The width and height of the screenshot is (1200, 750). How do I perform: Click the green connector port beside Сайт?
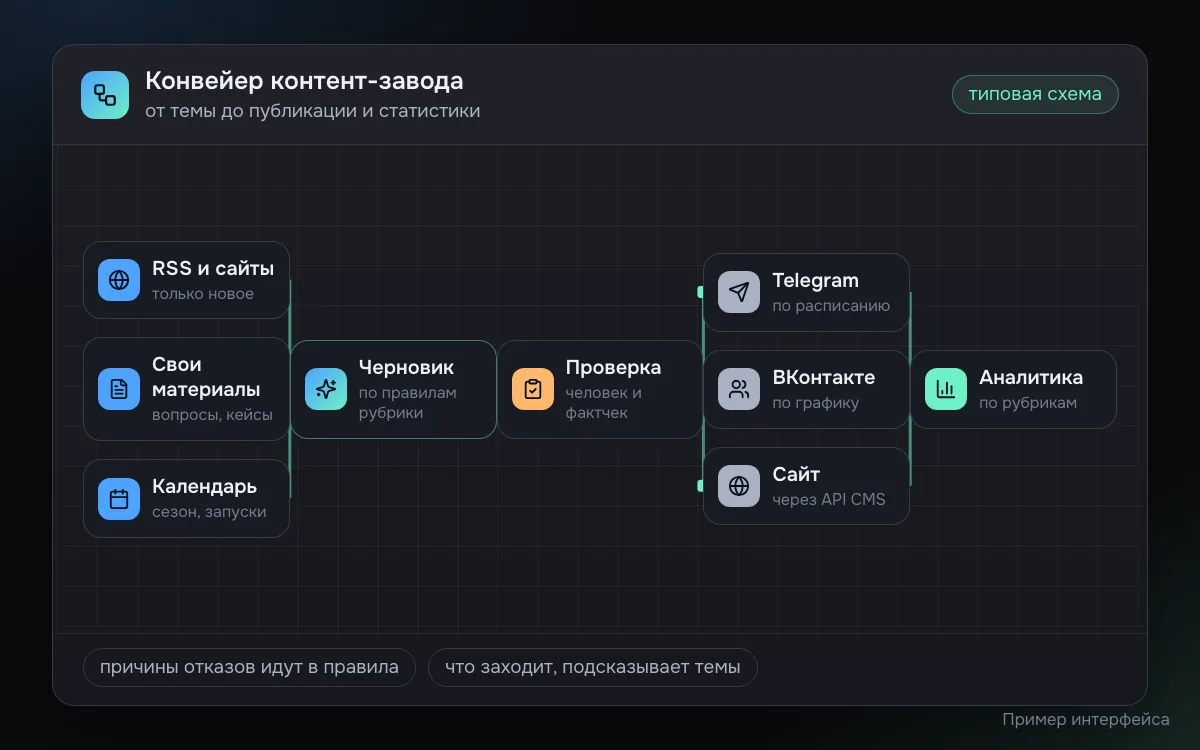(701, 486)
